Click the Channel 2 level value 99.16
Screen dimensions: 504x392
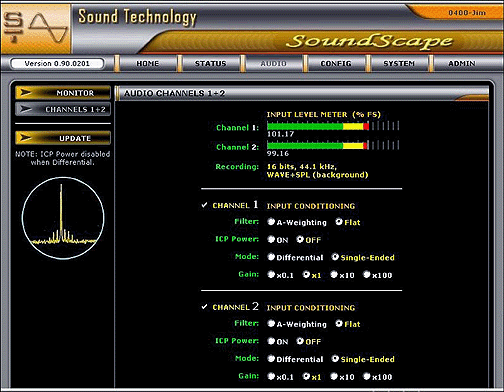click(x=278, y=153)
